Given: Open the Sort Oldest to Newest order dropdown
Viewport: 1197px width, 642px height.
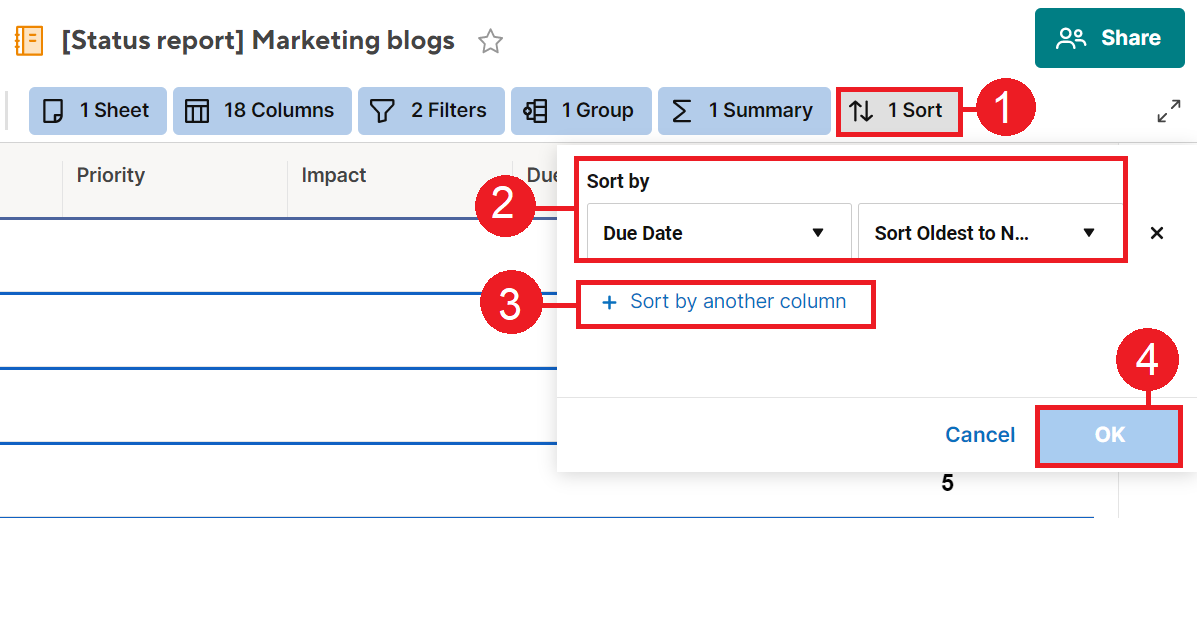Looking at the screenshot, I should coord(990,232).
